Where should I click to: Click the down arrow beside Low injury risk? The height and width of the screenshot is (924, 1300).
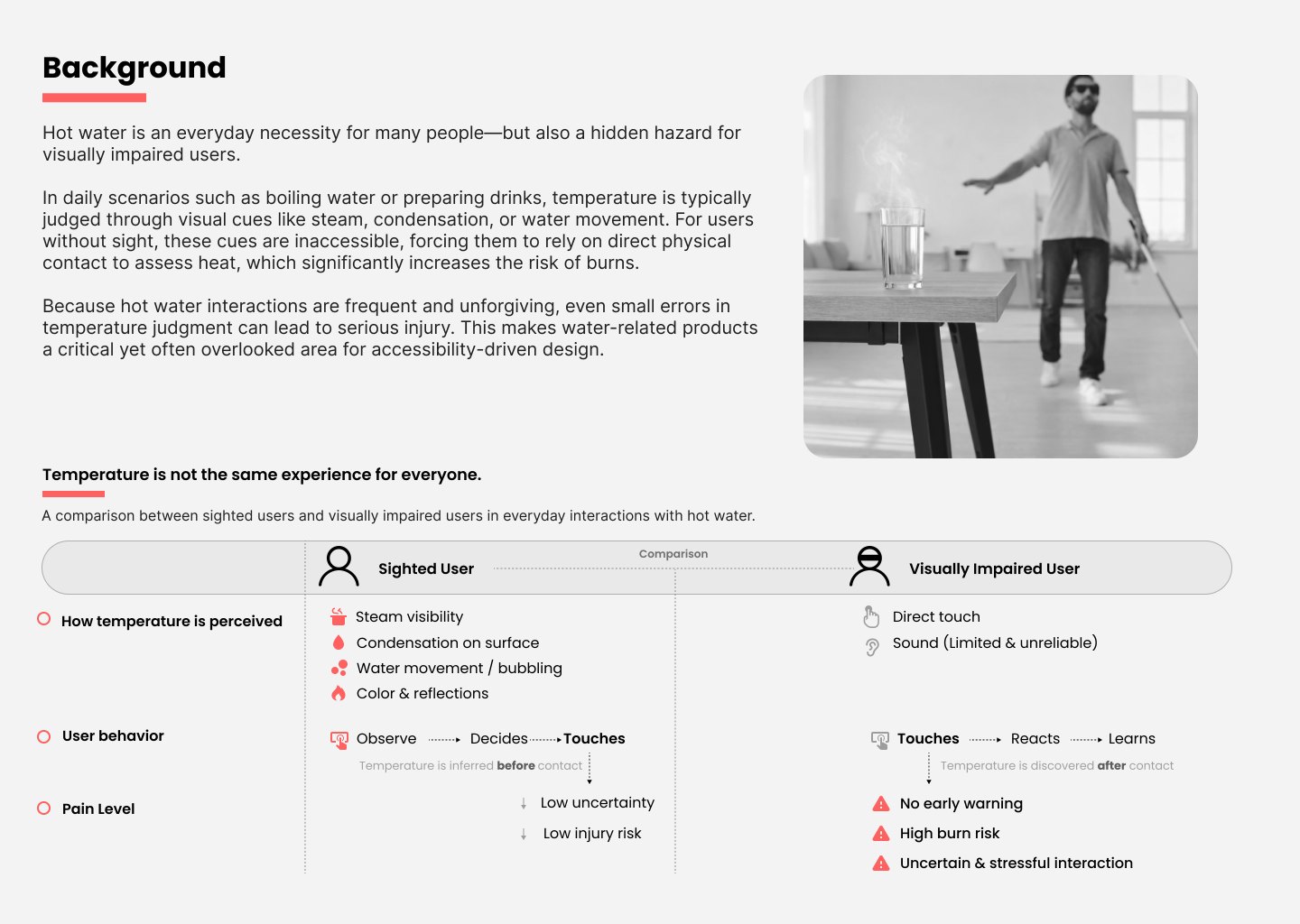[x=524, y=834]
